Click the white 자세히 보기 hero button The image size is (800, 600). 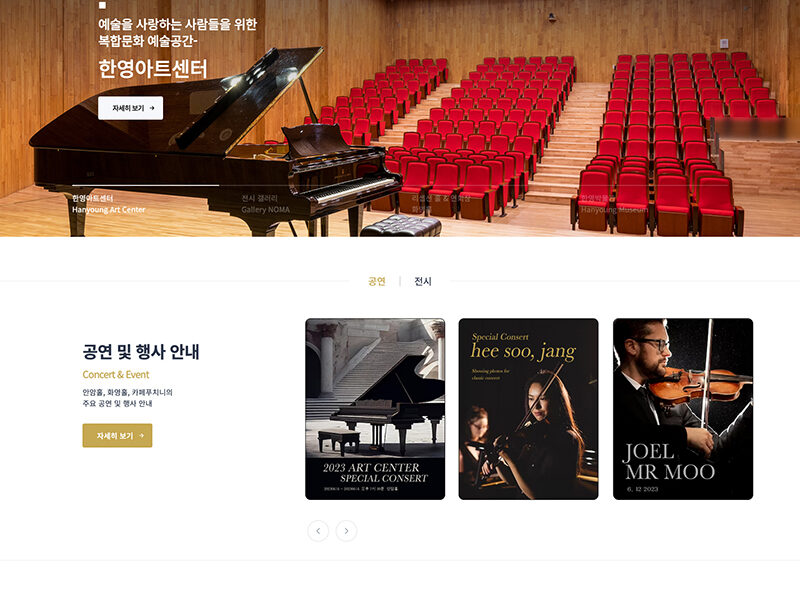(x=131, y=108)
